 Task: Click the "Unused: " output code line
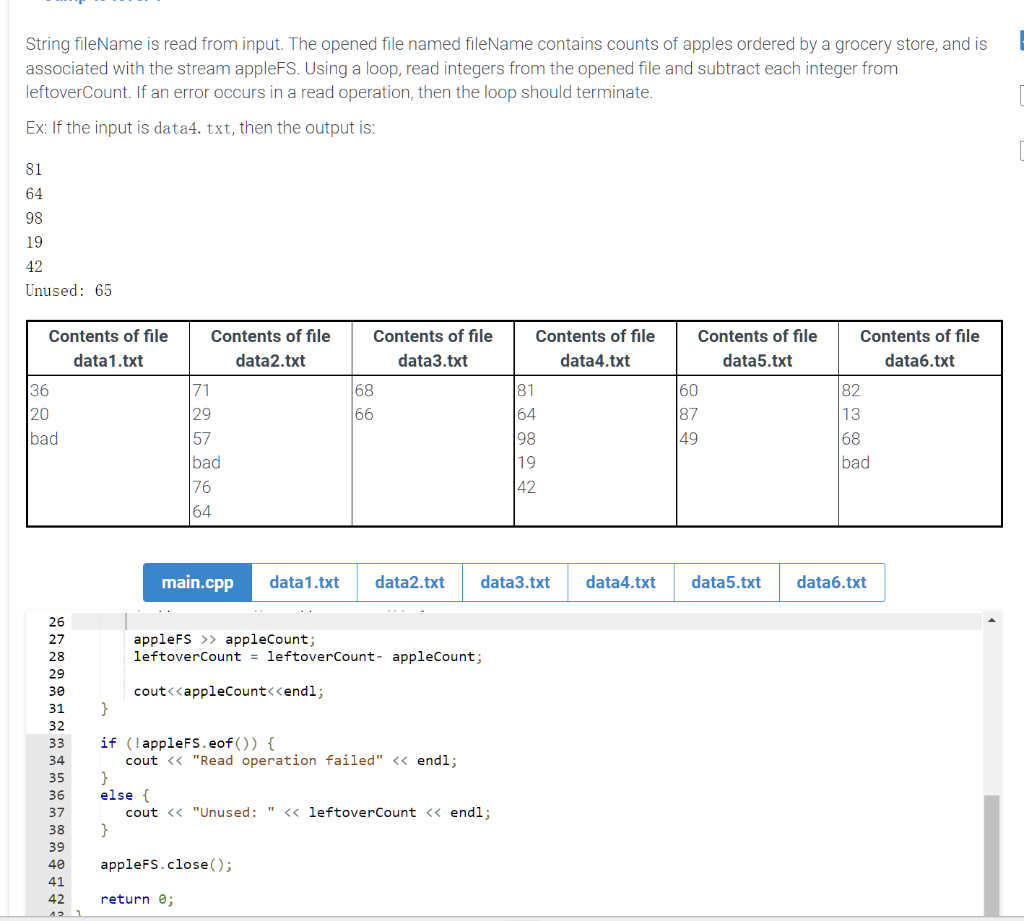pos(308,813)
